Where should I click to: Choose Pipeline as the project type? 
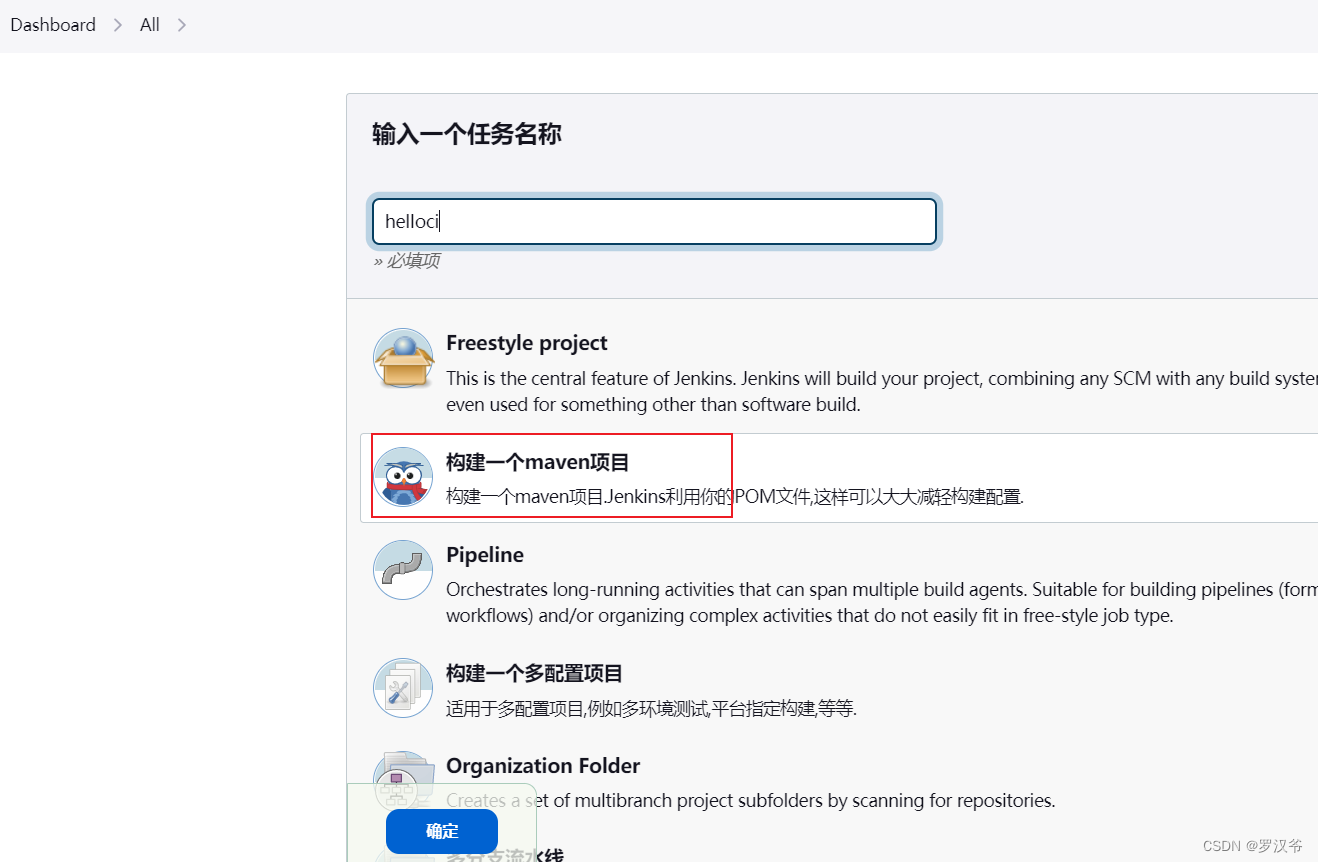pos(484,555)
